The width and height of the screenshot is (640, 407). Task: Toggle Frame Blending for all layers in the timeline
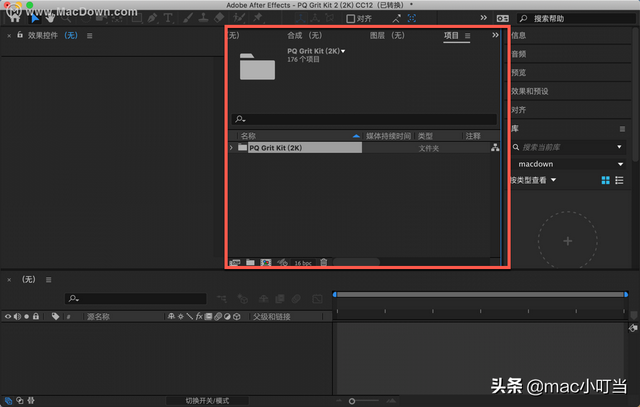point(280,299)
